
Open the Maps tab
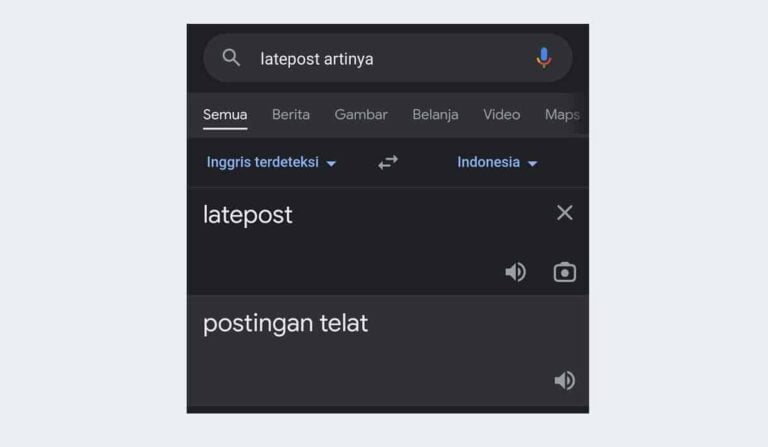pyautogui.click(x=562, y=115)
